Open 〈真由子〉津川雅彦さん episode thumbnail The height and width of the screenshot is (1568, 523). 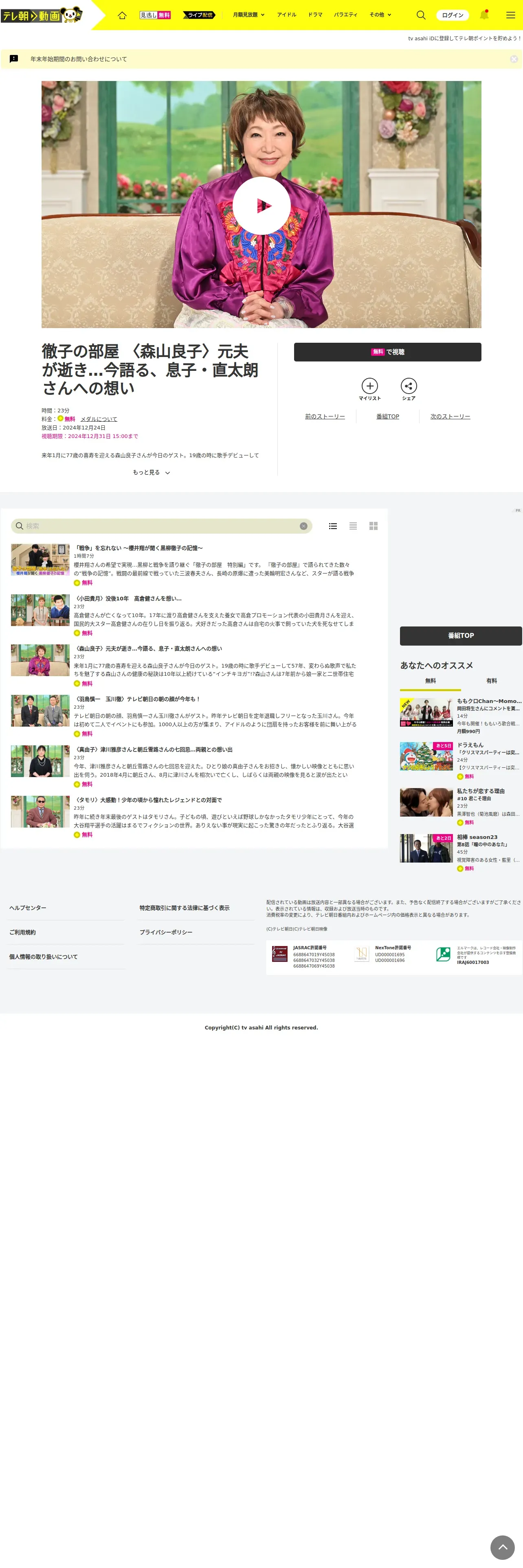pos(40,762)
